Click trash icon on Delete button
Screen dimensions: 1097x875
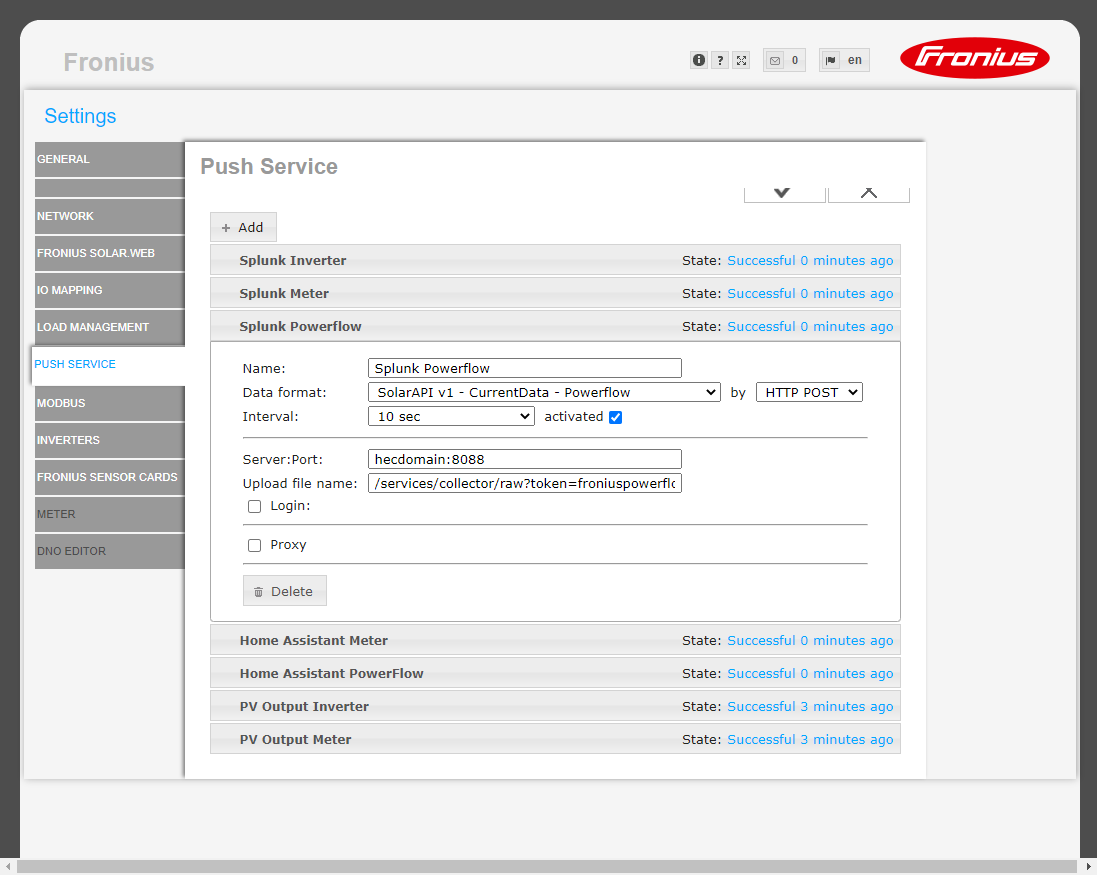pyautogui.click(x=258, y=592)
